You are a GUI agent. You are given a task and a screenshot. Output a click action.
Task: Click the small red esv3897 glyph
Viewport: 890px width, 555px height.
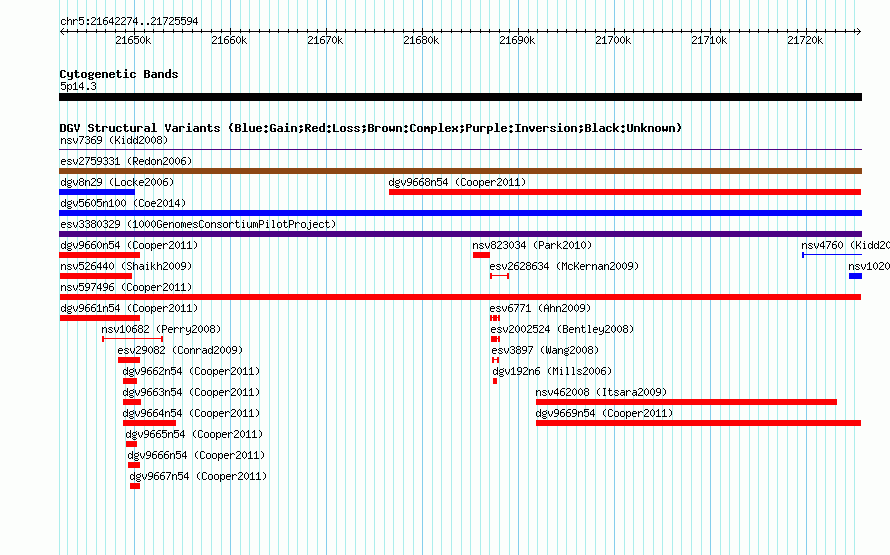[496, 360]
